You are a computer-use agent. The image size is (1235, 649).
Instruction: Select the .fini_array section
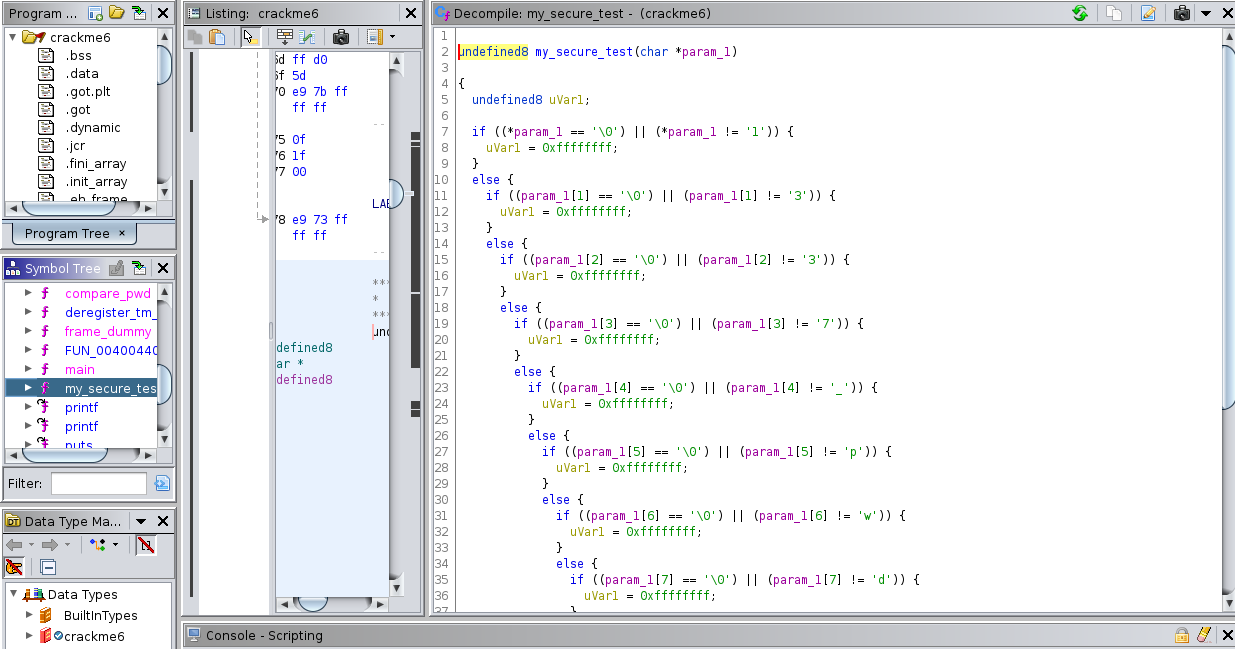tap(96, 163)
